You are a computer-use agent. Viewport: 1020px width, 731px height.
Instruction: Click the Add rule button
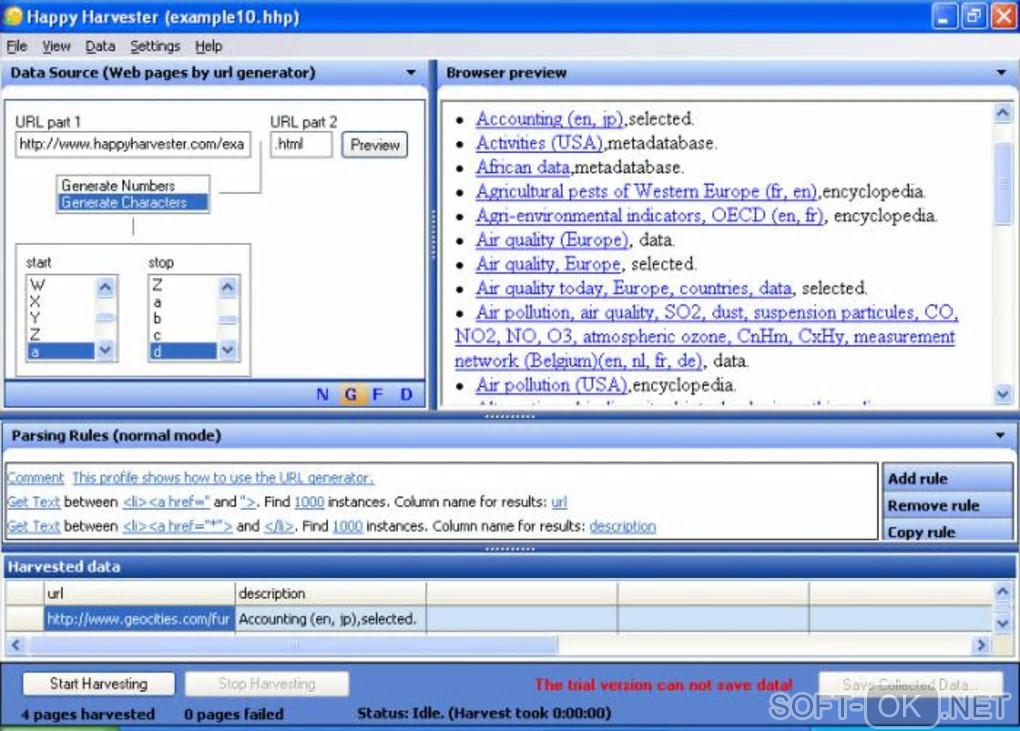tap(946, 478)
